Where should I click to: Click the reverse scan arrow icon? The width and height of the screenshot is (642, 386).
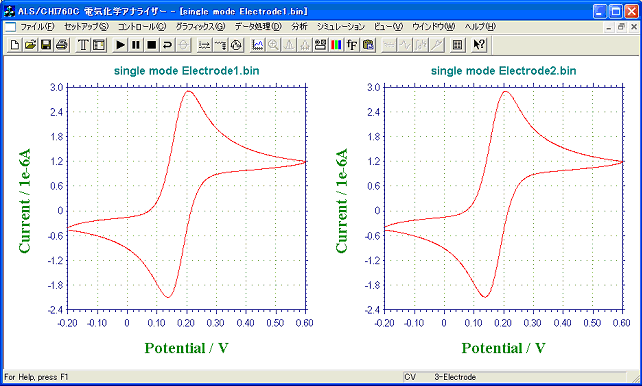coord(167,45)
